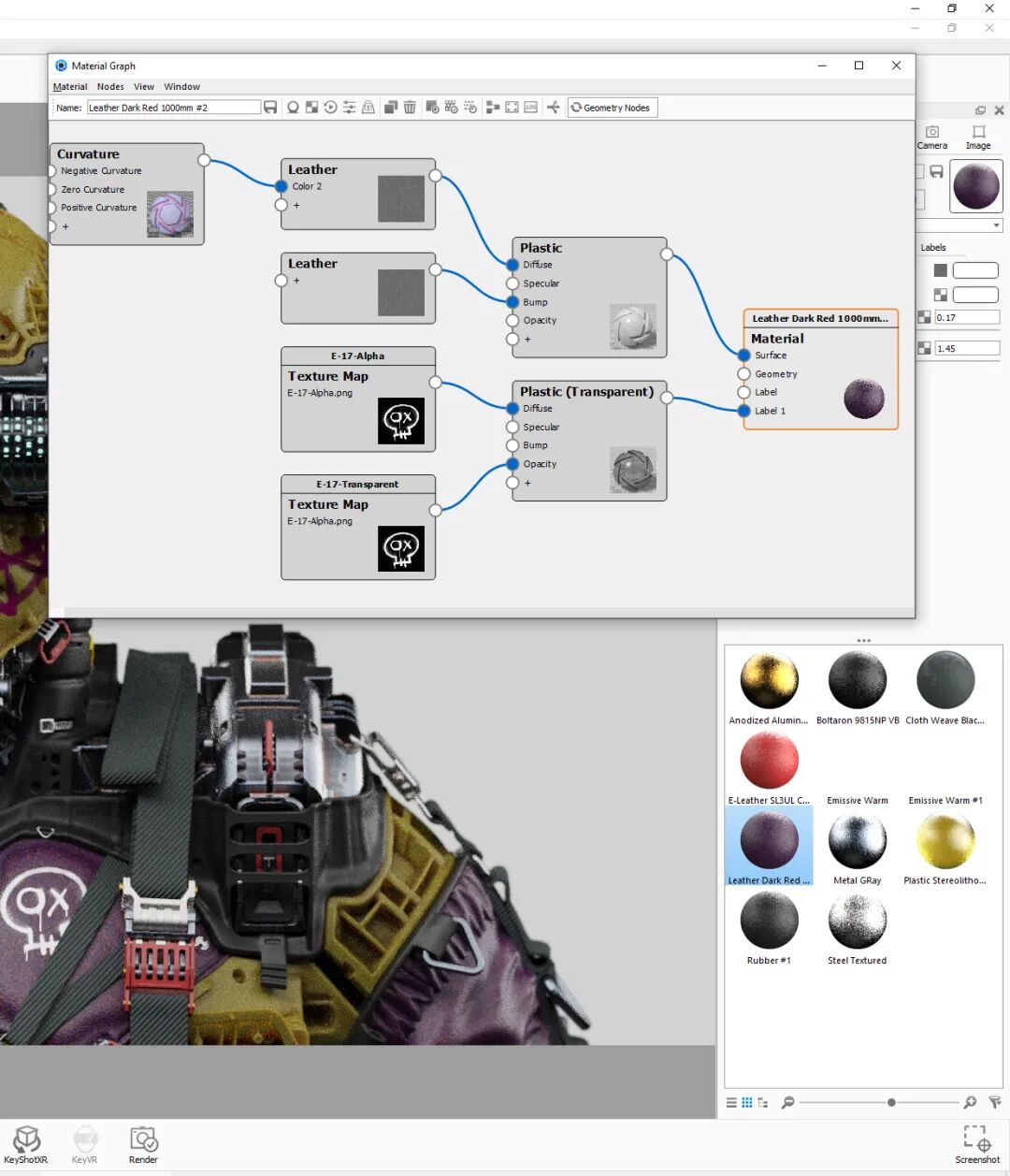The width and height of the screenshot is (1010, 1176).
Task: Open the material filter funnel icon
Action: pos(994,1103)
